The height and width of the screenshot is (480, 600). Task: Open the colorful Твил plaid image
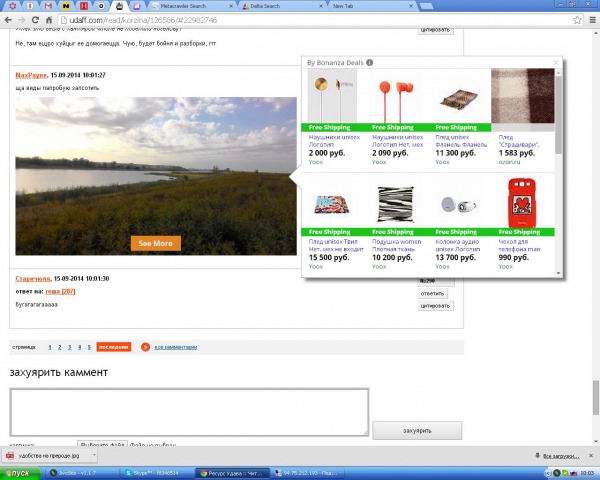[x=331, y=205]
